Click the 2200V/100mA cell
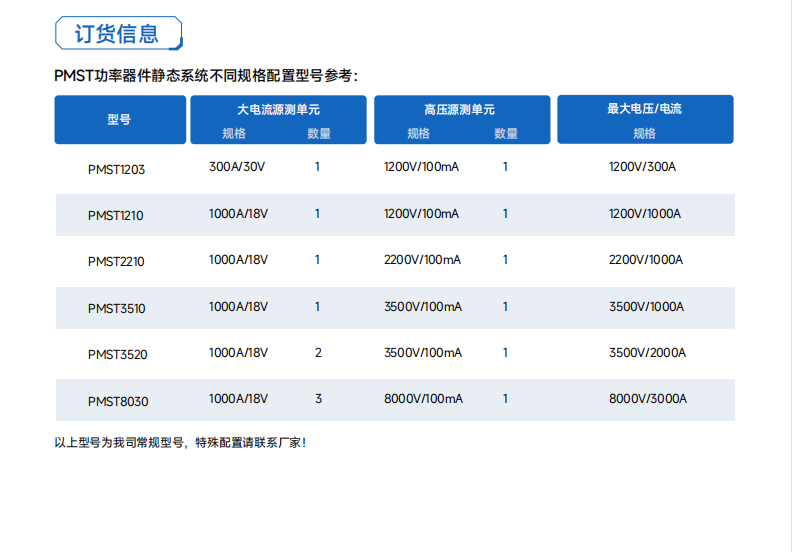Image resolution: width=792 pixels, height=552 pixels. click(x=422, y=260)
